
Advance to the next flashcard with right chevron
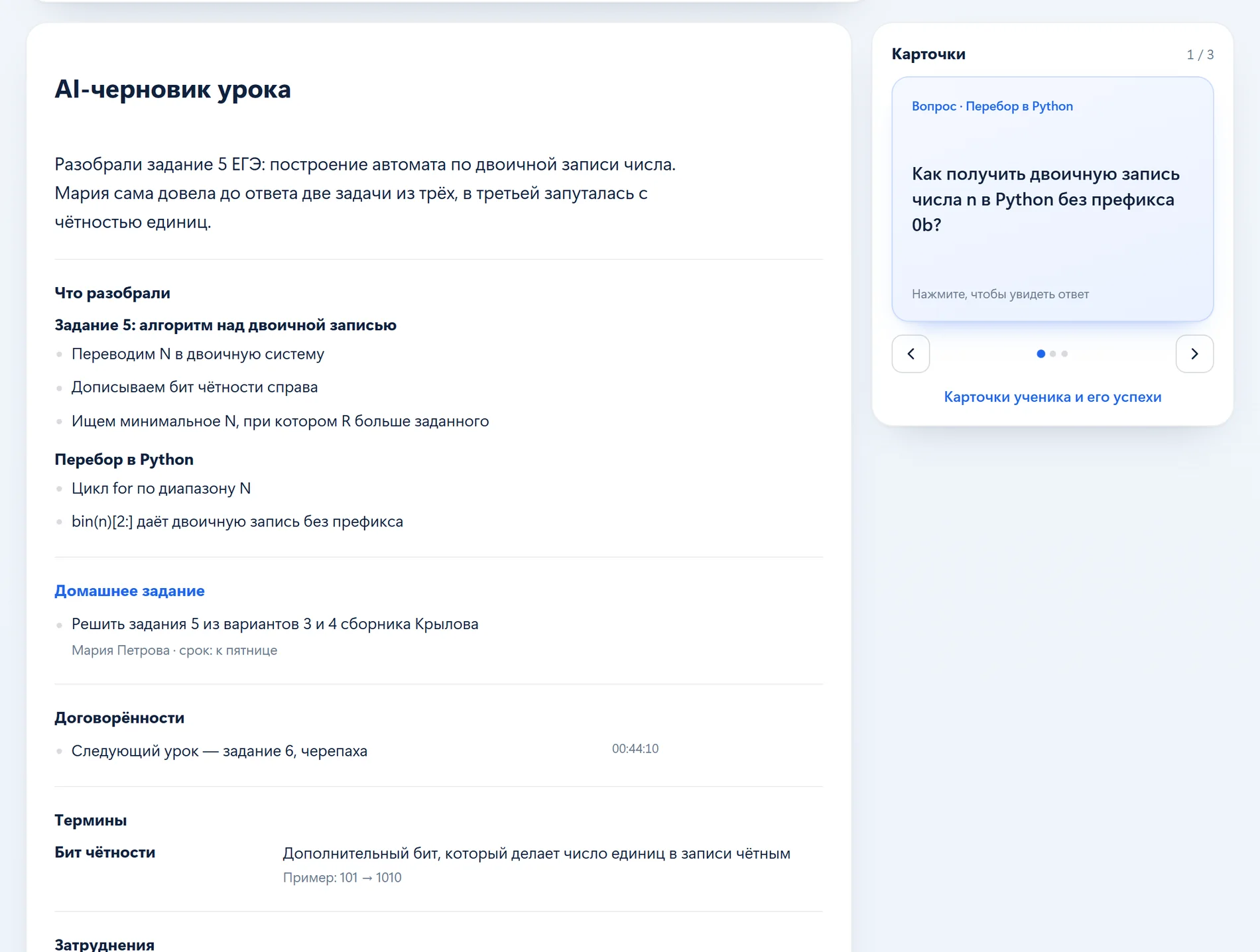(x=1194, y=354)
